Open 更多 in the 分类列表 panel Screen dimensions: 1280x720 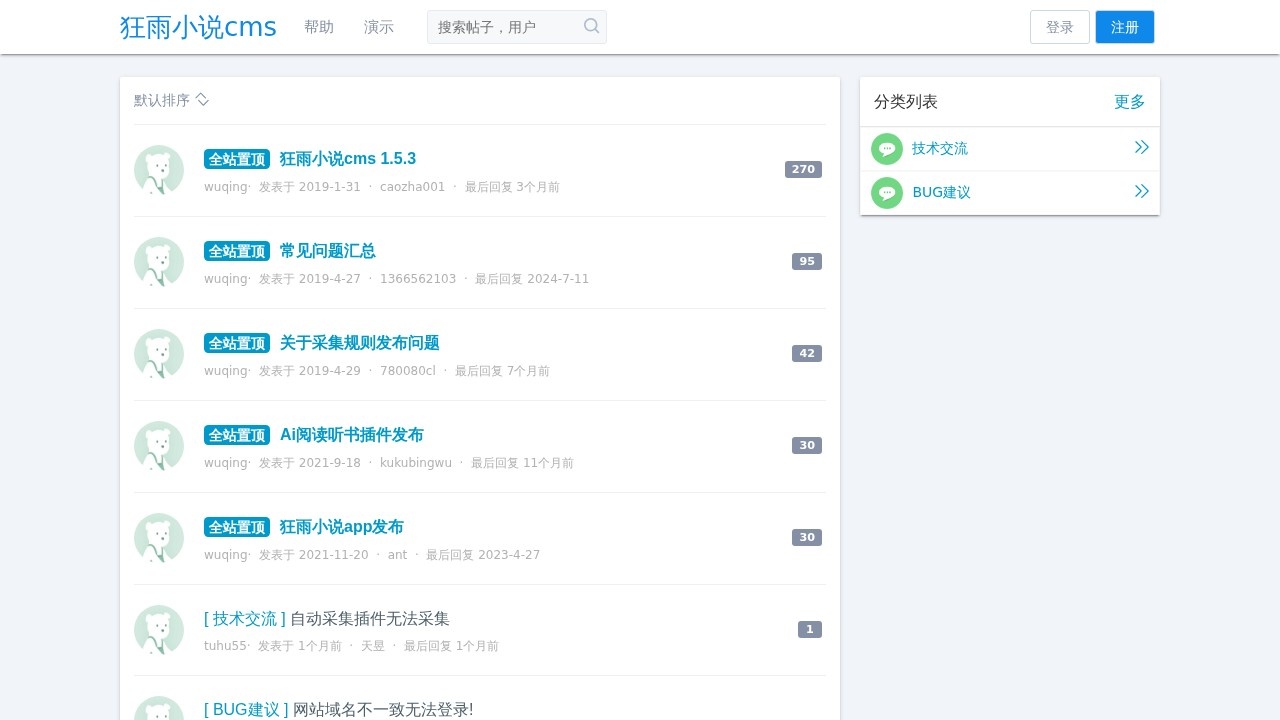[1129, 101]
